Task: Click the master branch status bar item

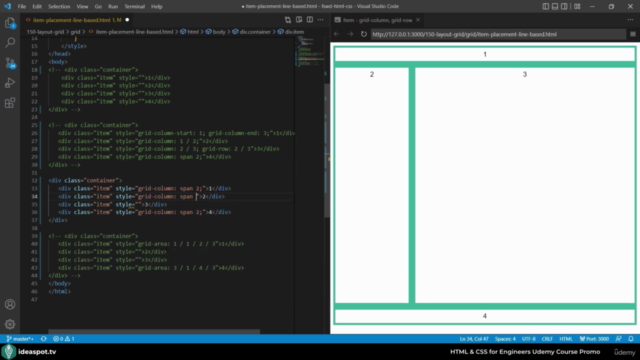Action: [x=20, y=339]
